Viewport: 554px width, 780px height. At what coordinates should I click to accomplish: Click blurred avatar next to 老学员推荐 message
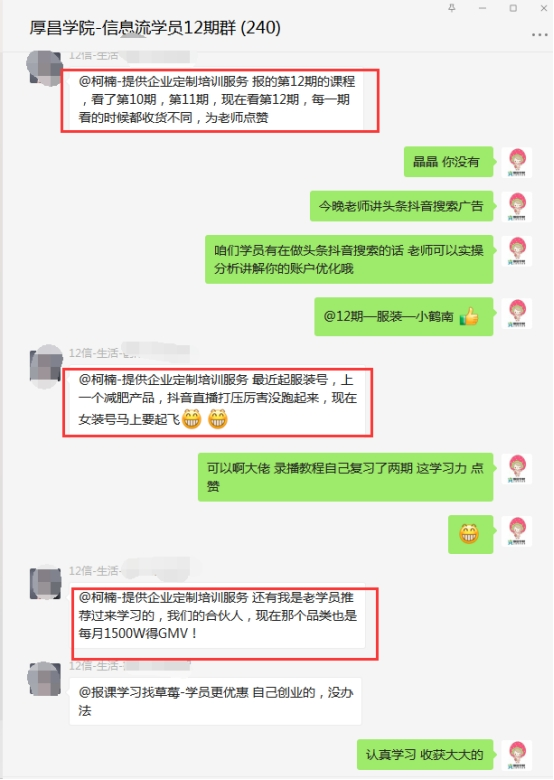(x=46, y=582)
